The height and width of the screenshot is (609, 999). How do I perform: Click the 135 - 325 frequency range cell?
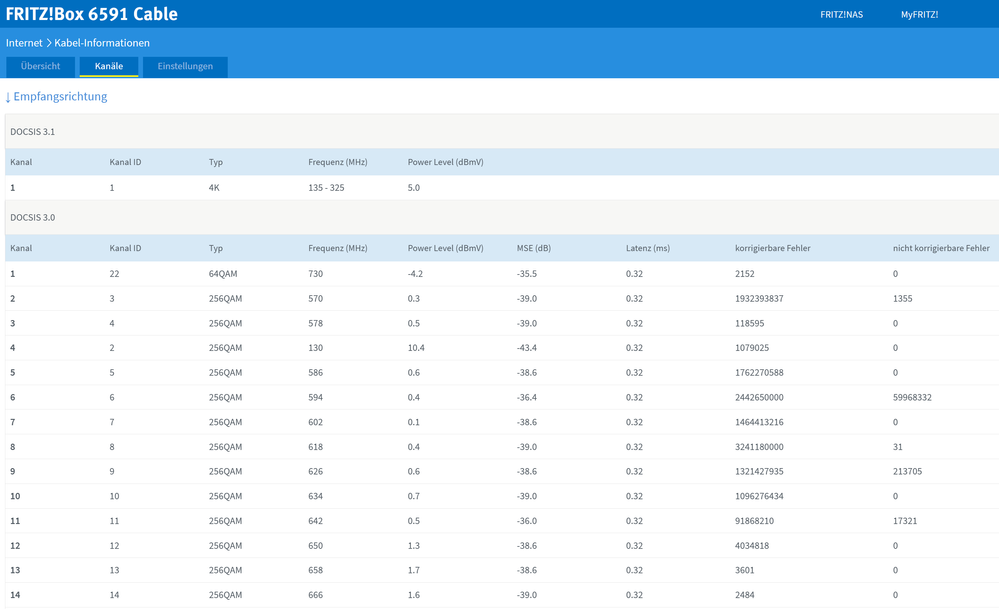[326, 188]
